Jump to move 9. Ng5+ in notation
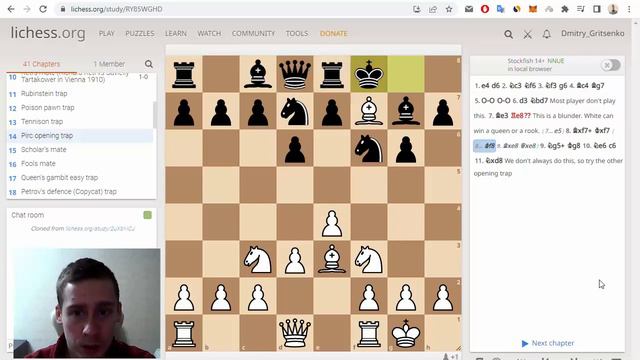Viewport: 640px width, 360px height. pyautogui.click(x=556, y=146)
